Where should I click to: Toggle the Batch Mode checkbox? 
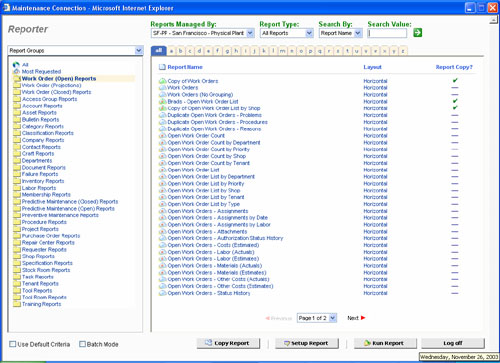[82, 344]
